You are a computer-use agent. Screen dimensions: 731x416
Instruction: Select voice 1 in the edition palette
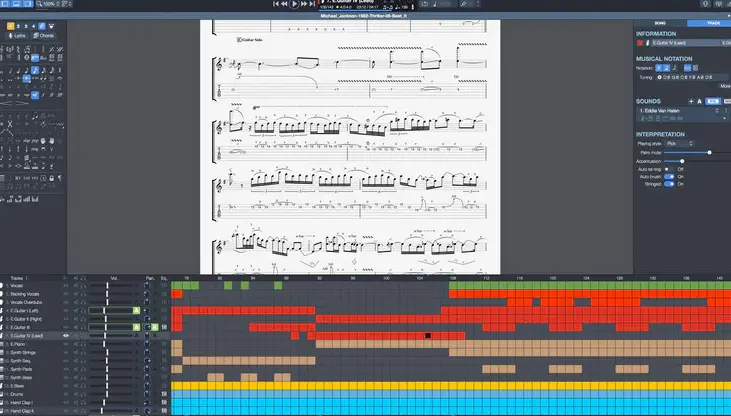(10, 26)
